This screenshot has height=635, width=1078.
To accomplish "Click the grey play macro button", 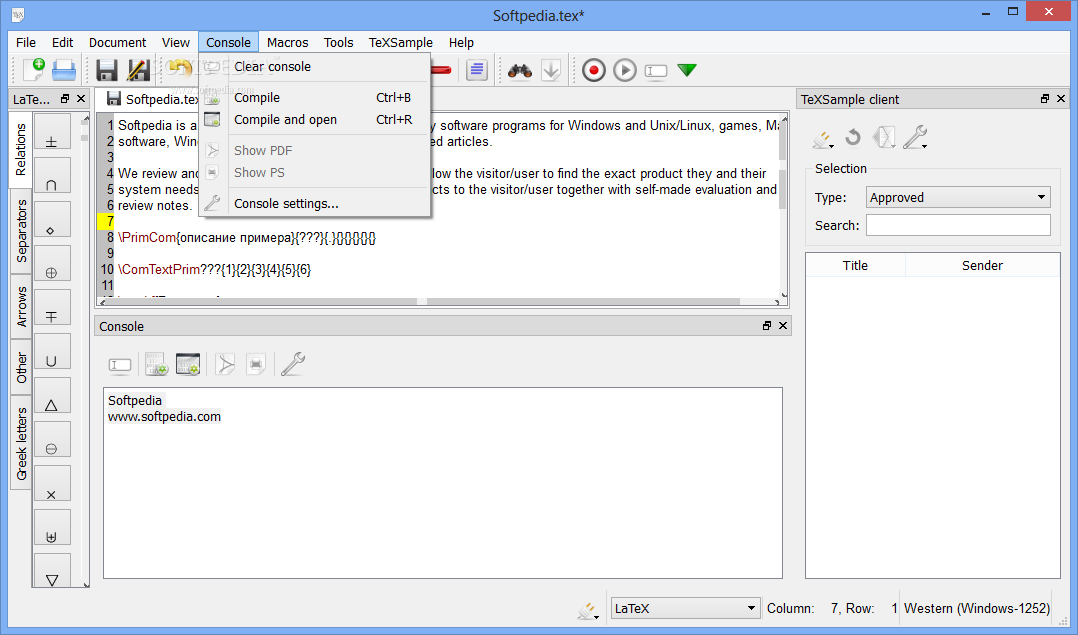I will pyautogui.click(x=625, y=70).
